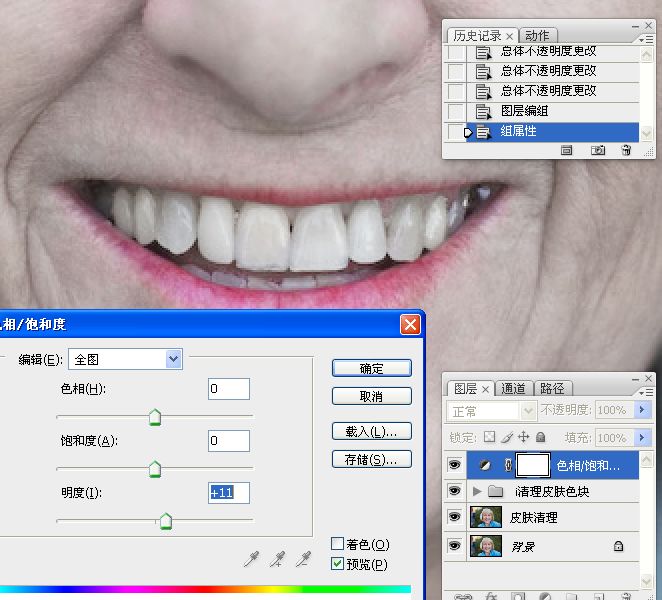Set history brush source box beside 组属性
The width and height of the screenshot is (662, 600).
(x=456, y=131)
